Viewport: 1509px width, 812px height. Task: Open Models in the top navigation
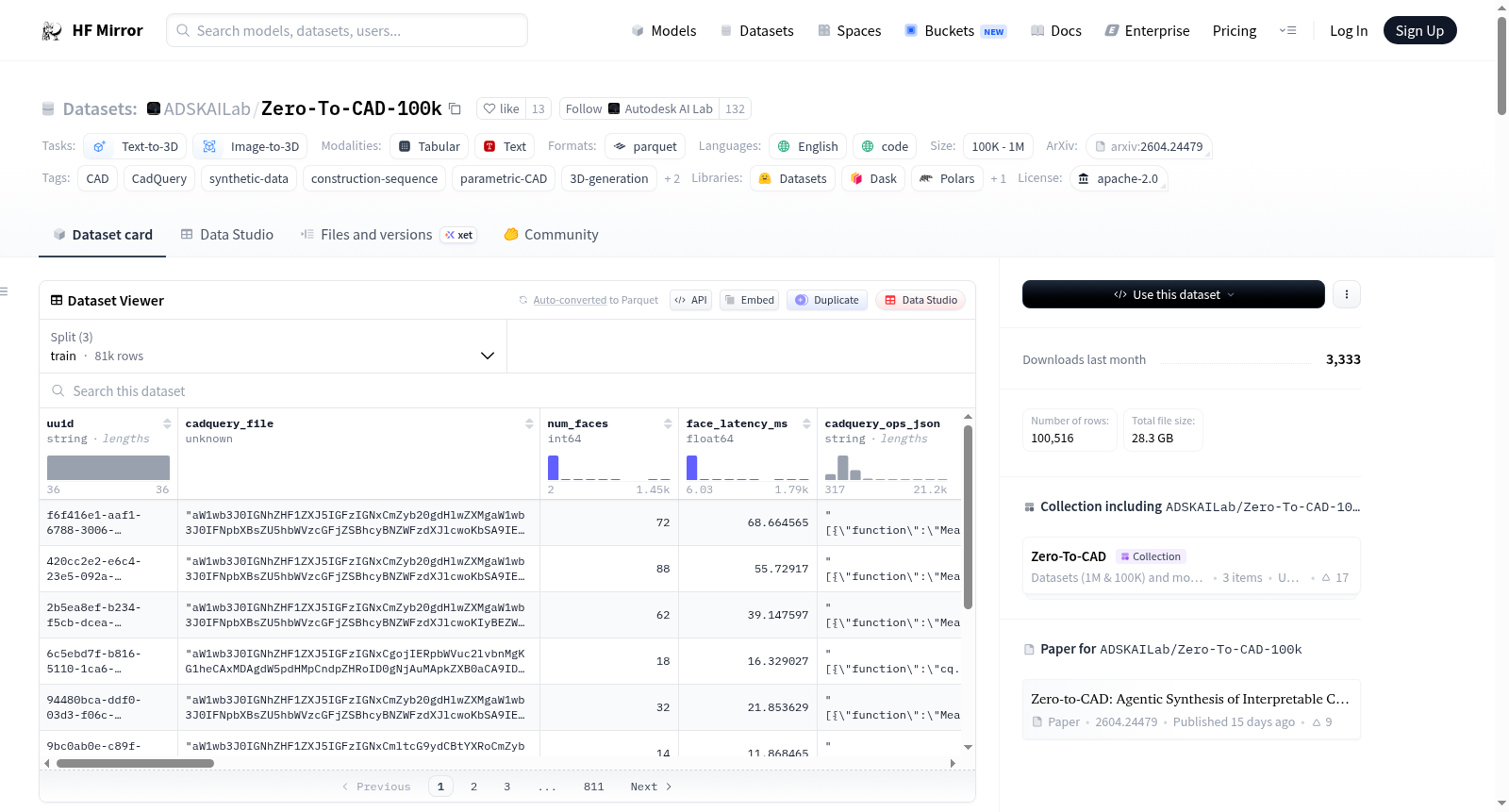pos(664,31)
